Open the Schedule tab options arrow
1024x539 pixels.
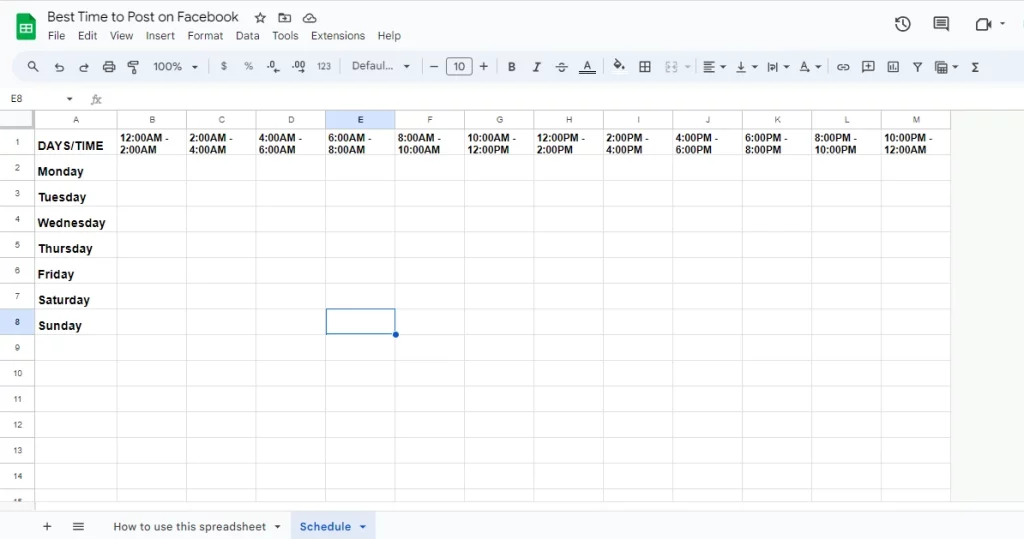[x=363, y=527]
